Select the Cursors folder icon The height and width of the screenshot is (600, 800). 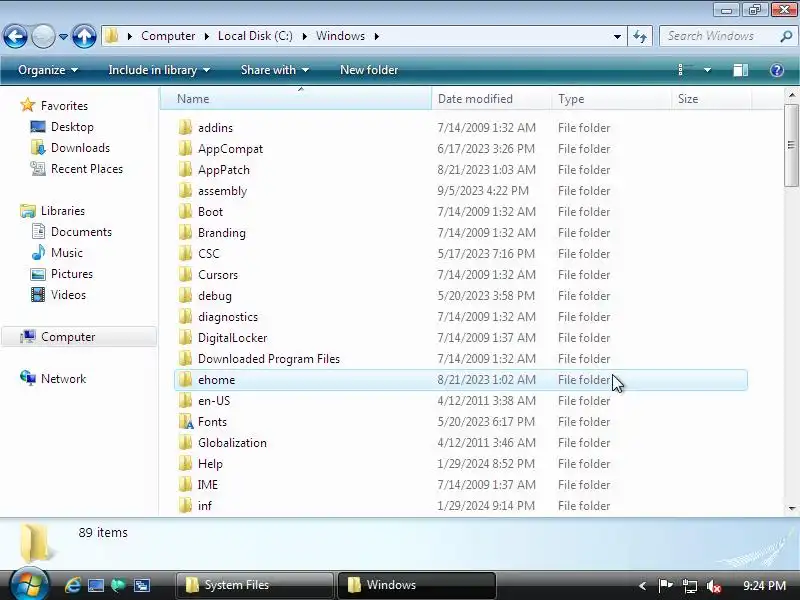click(x=185, y=274)
